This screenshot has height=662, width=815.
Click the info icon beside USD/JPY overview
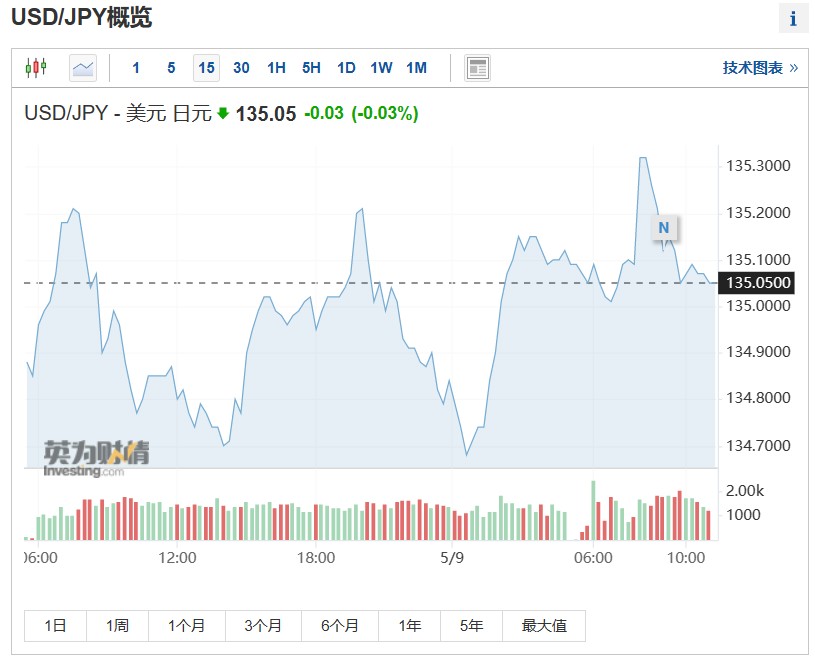tap(793, 19)
